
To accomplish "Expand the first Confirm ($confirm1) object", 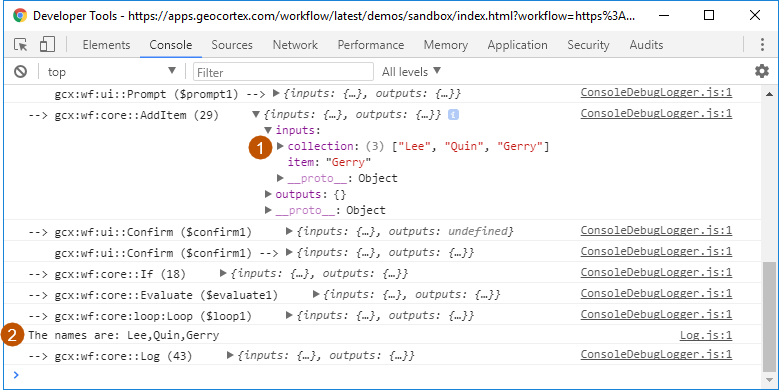I will pos(289,231).
